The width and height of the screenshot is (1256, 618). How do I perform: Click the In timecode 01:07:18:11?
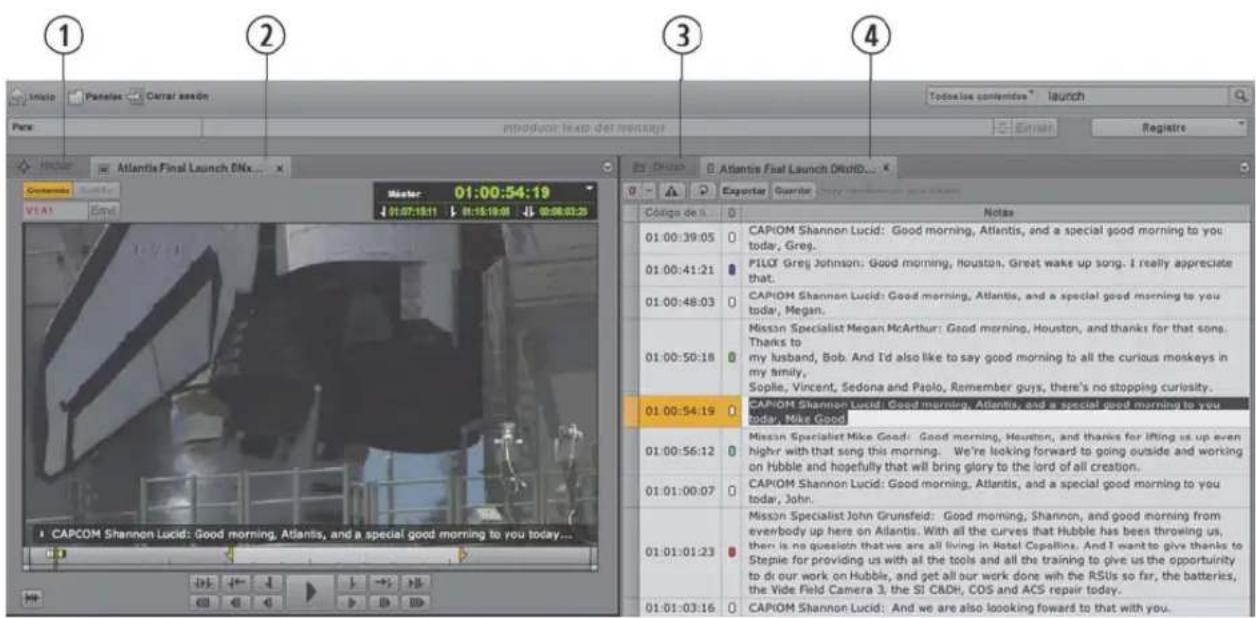point(412,211)
